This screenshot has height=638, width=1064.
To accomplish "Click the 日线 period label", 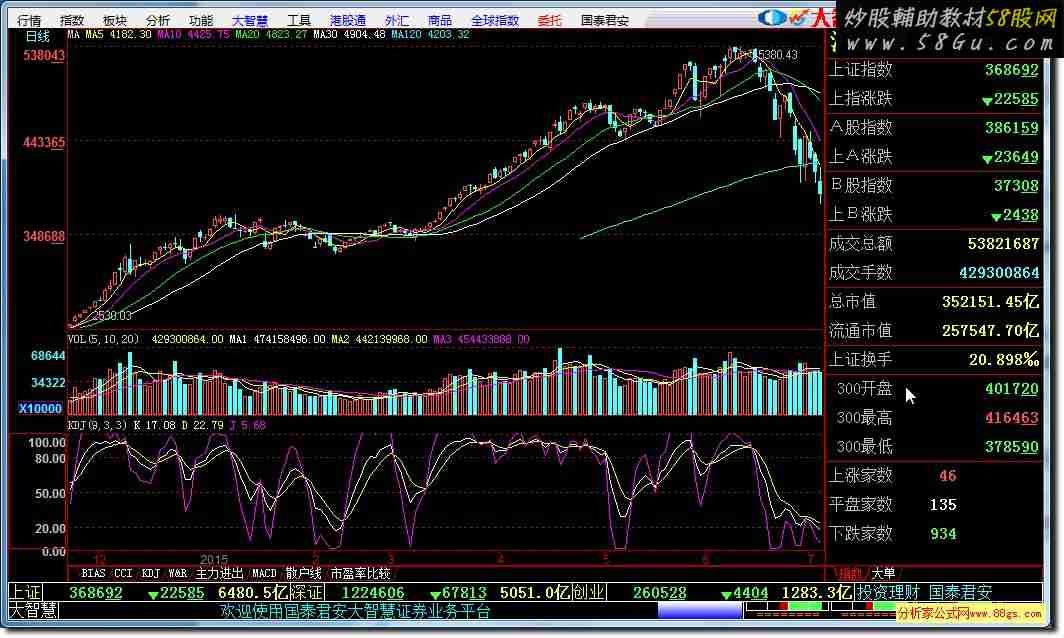I will coord(37,37).
